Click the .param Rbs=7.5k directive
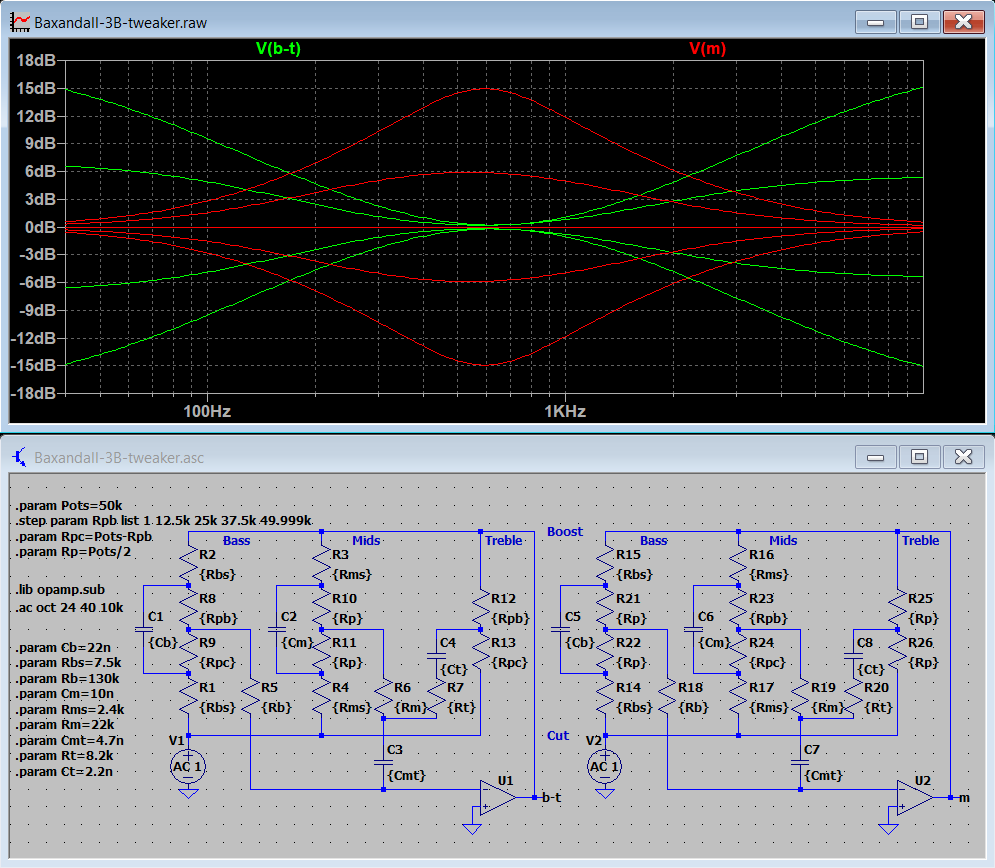Image resolution: width=995 pixels, height=868 pixels. click(x=69, y=662)
